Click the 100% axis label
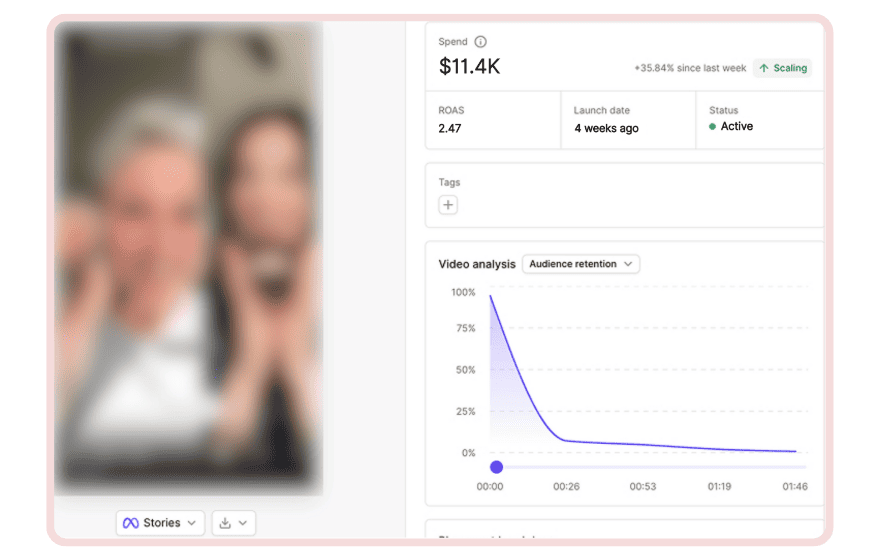The image size is (880, 560). tap(463, 292)
